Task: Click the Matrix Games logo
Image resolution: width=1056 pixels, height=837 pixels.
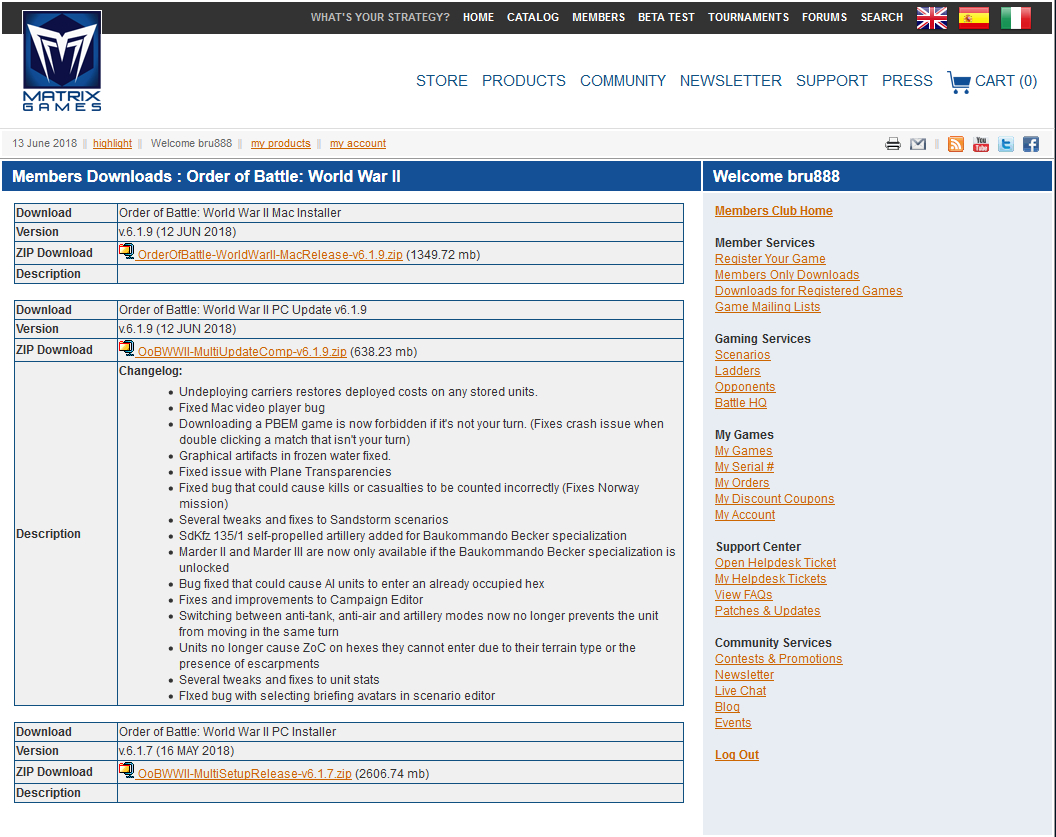Action: (x=62, y=61)
